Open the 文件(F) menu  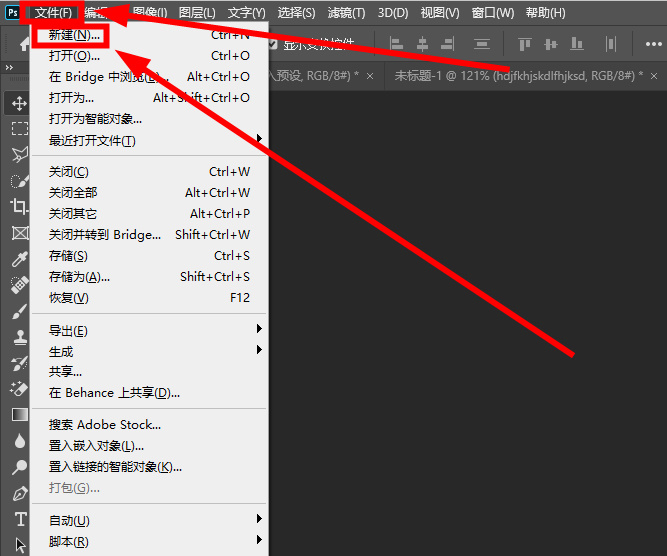click(53, 13)
